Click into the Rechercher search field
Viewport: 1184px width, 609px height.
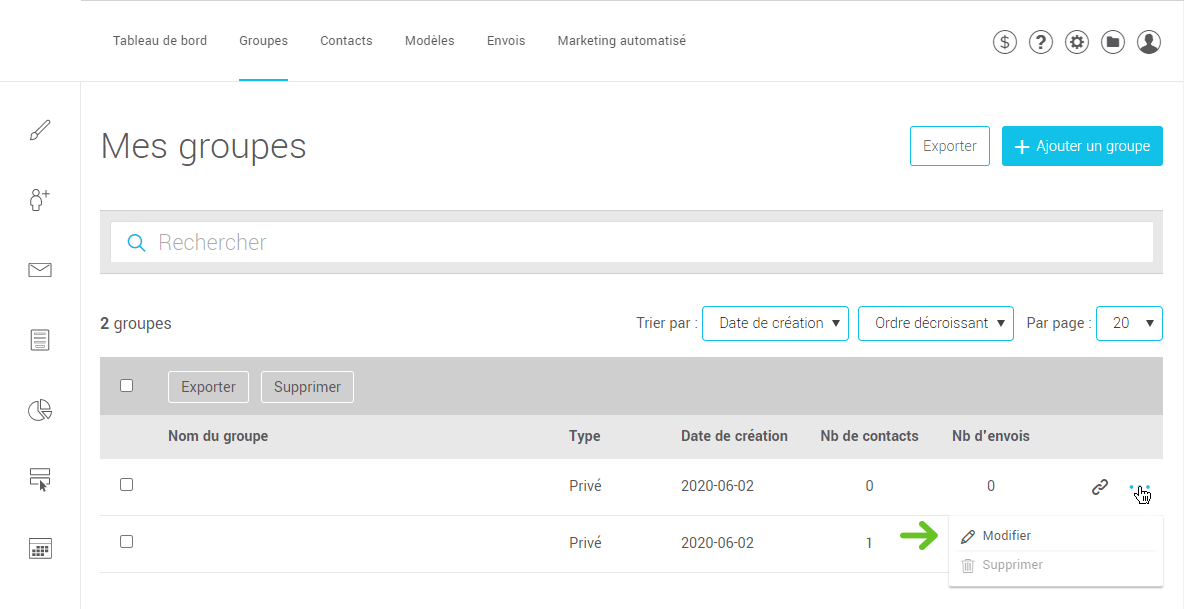(630, 242)
